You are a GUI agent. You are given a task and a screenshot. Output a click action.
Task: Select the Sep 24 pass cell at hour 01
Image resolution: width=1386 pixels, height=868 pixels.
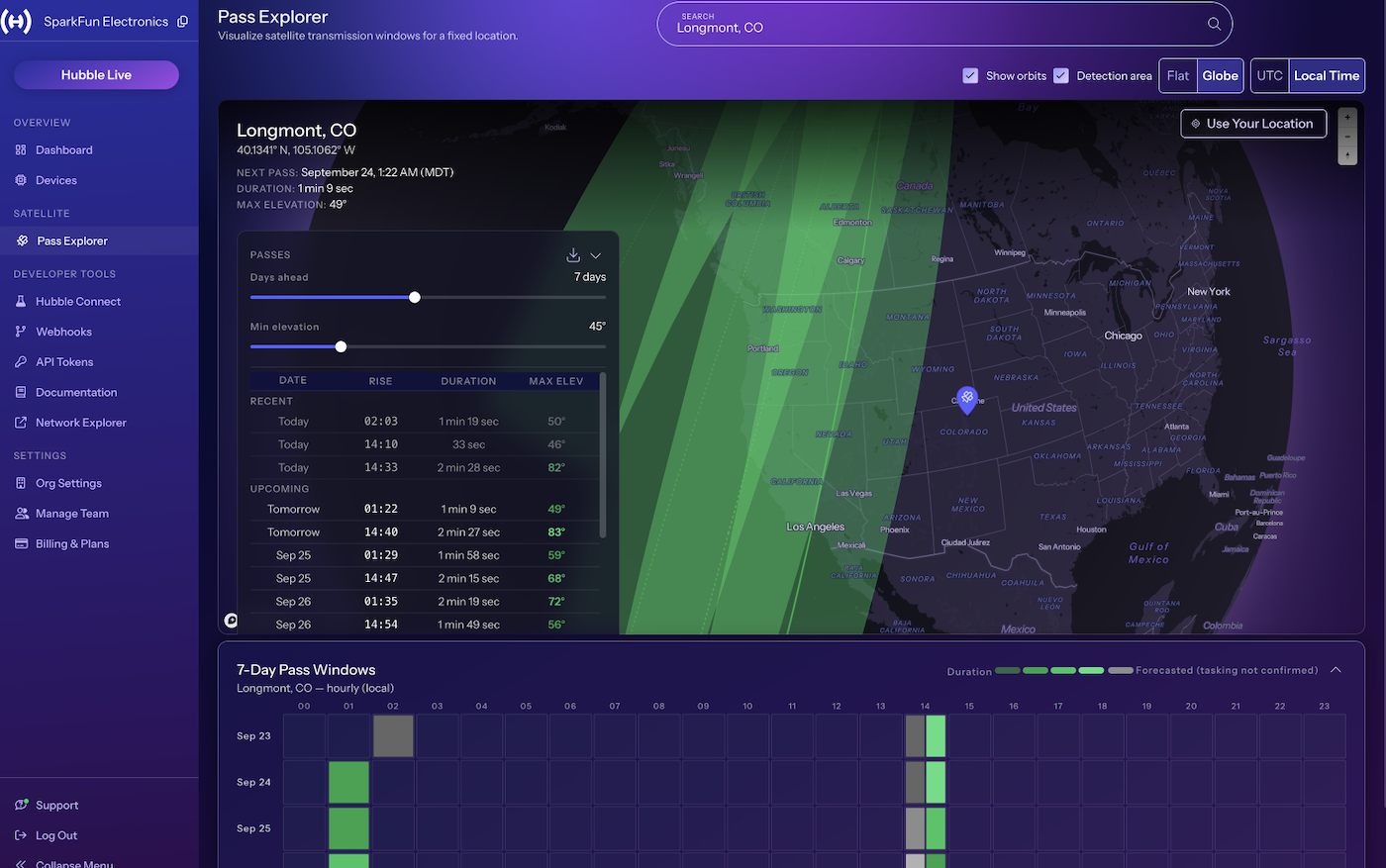tap(348, 782)
